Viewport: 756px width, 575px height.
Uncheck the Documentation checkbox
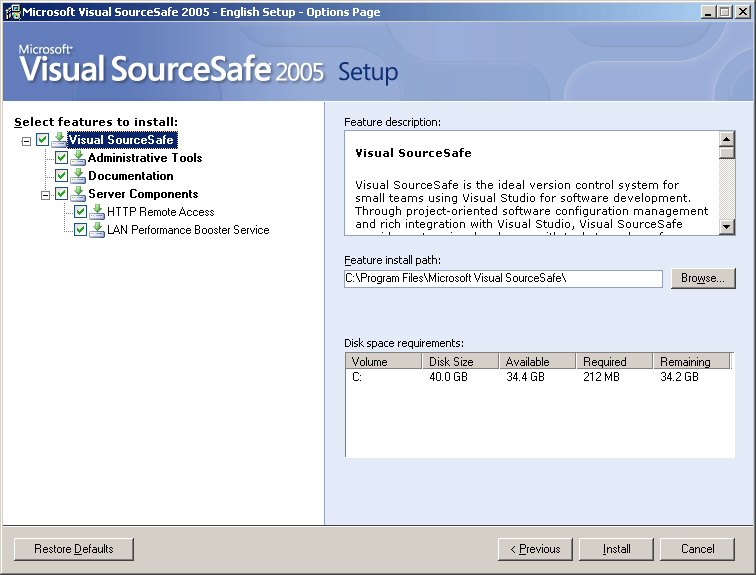coord(61,176)
